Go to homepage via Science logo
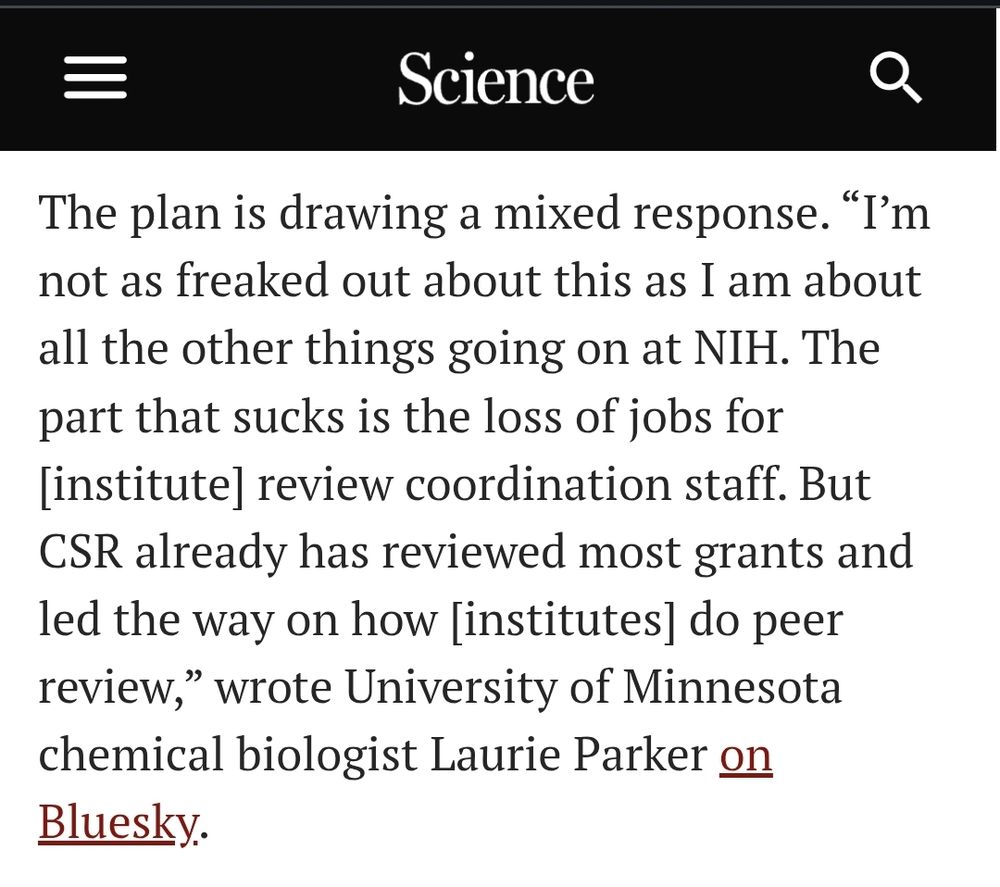Screen dimensions: 1000x887 tap(496, 78)
